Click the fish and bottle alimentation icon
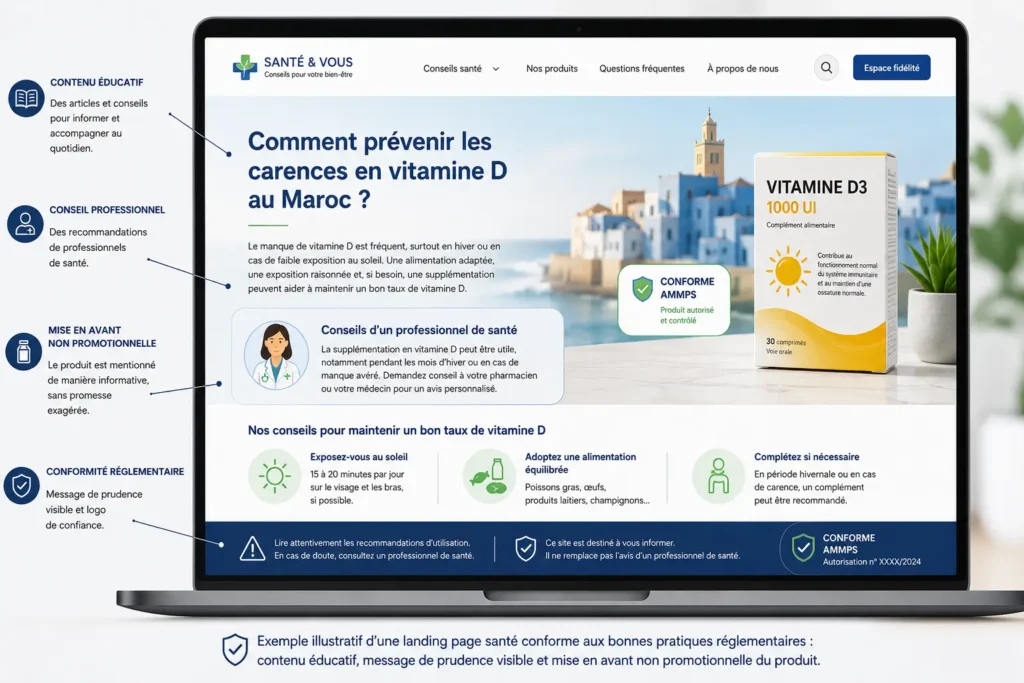Screen dimensions: 1024x683 pos(489,476)
